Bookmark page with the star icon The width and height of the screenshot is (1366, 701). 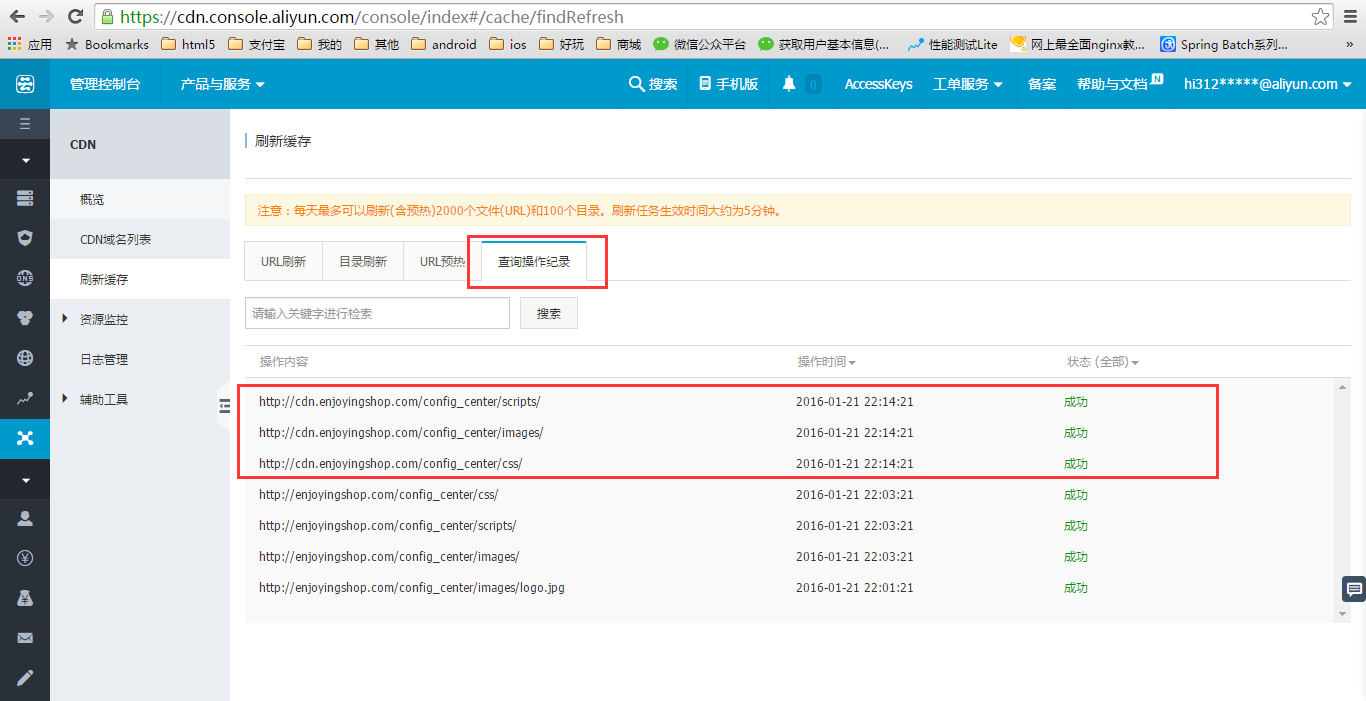click(x=1321, y=17)
